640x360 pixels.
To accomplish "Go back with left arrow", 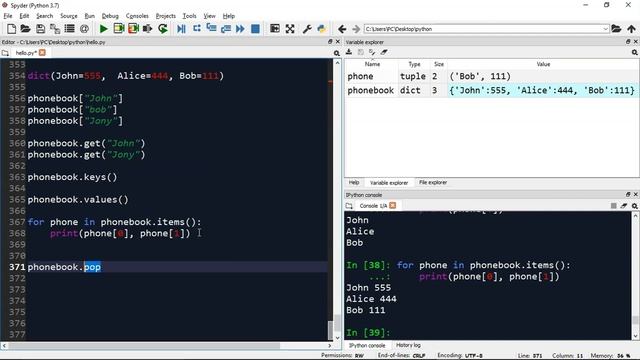I will 342,29.
